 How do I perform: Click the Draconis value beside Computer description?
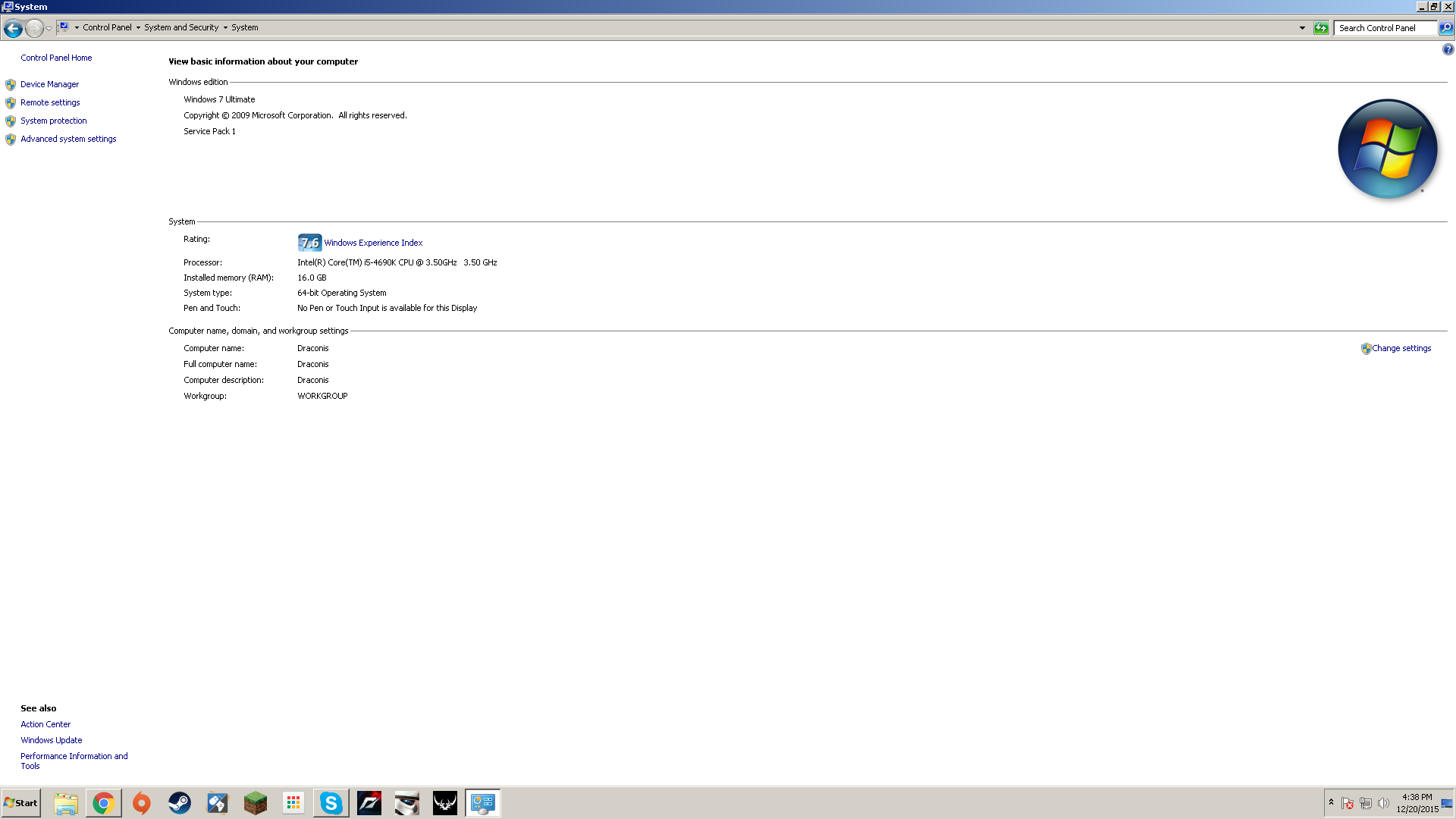click(x=312, y=380)
